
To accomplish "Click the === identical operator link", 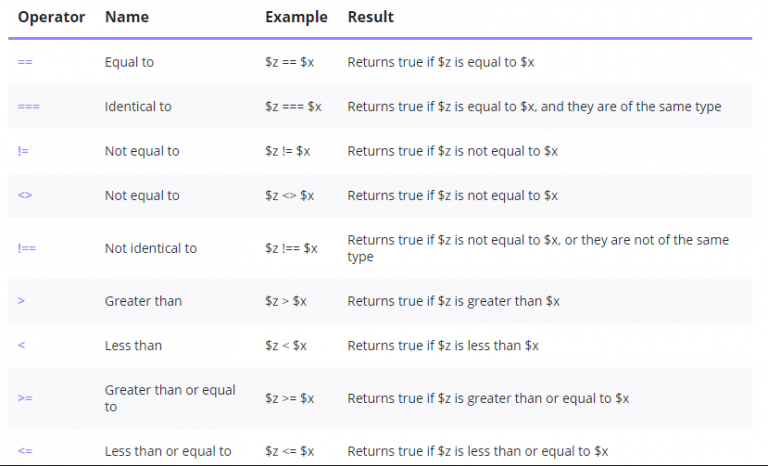I will (29, 106).
